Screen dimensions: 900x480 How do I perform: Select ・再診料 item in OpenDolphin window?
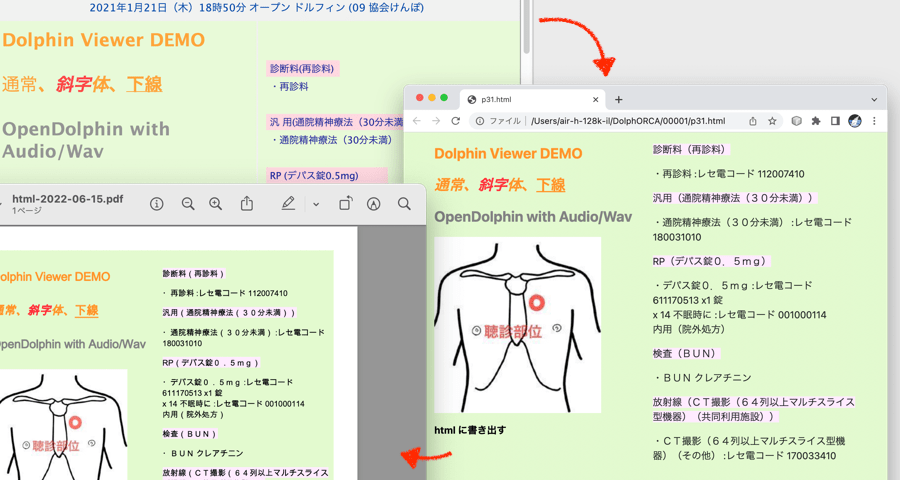290,87
